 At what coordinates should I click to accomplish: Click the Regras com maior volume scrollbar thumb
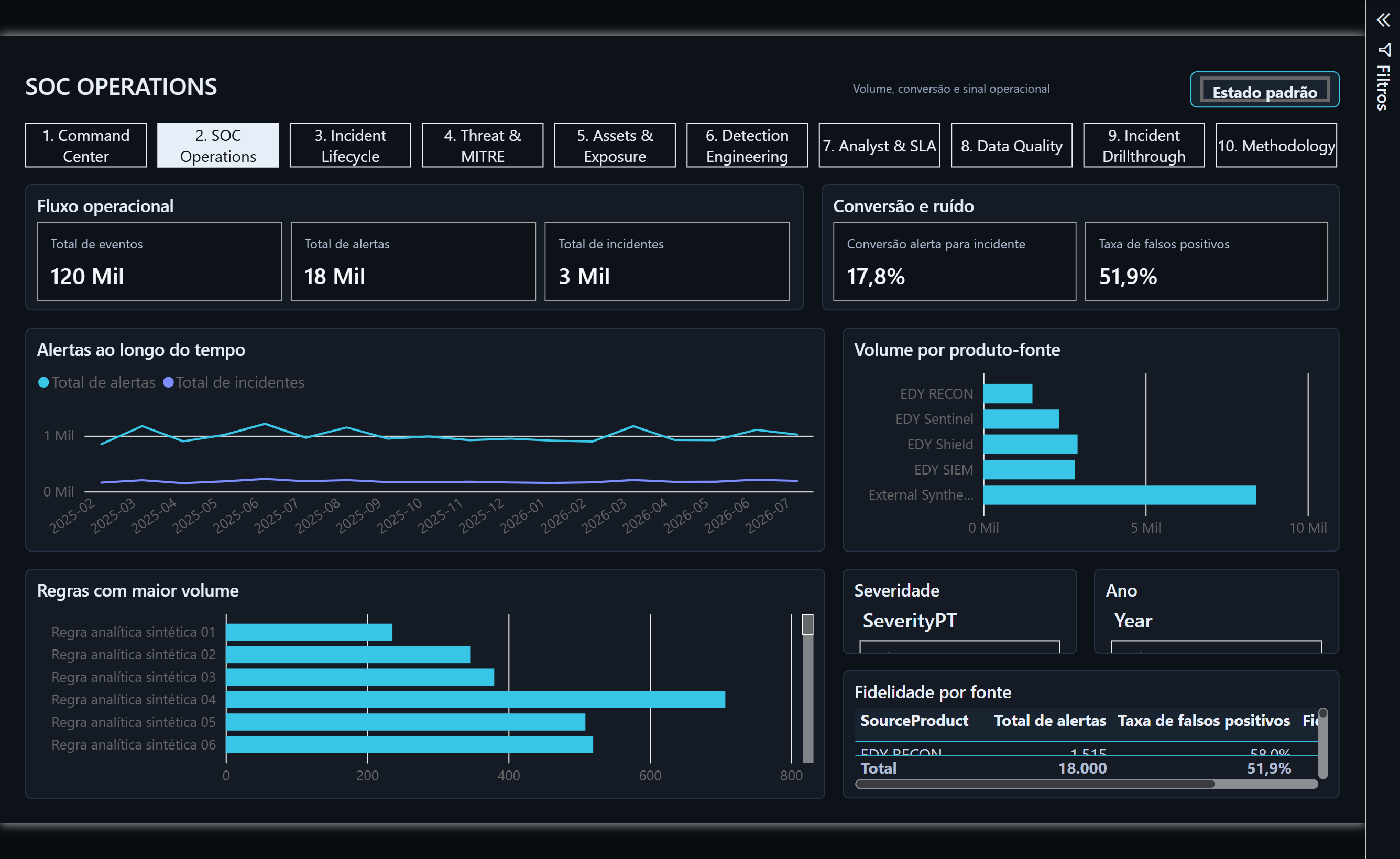[x=807, y=624]
